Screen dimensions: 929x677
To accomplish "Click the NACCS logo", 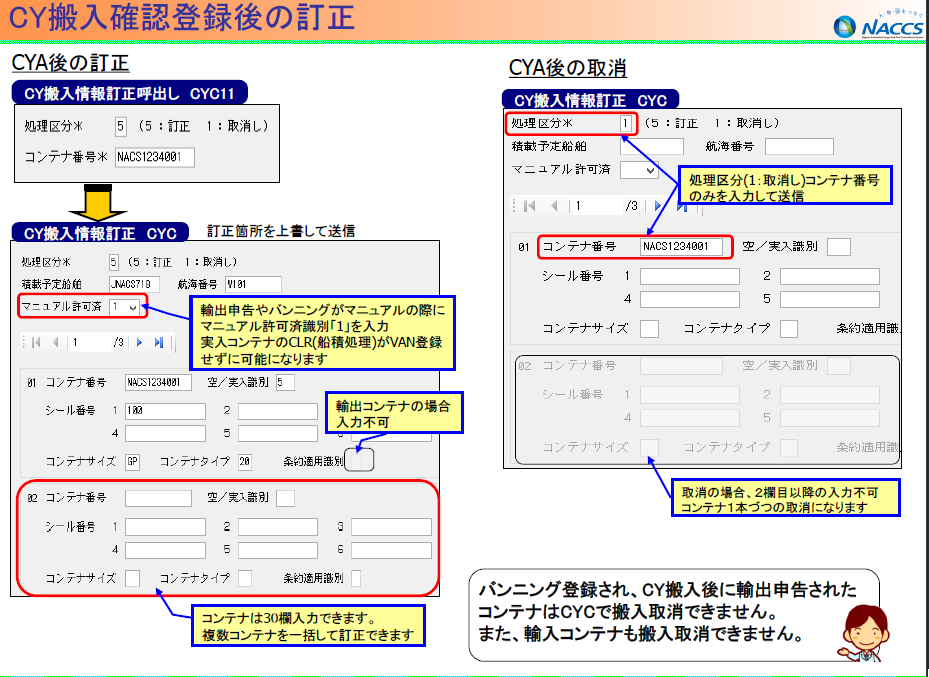I will tap(881, 22).
